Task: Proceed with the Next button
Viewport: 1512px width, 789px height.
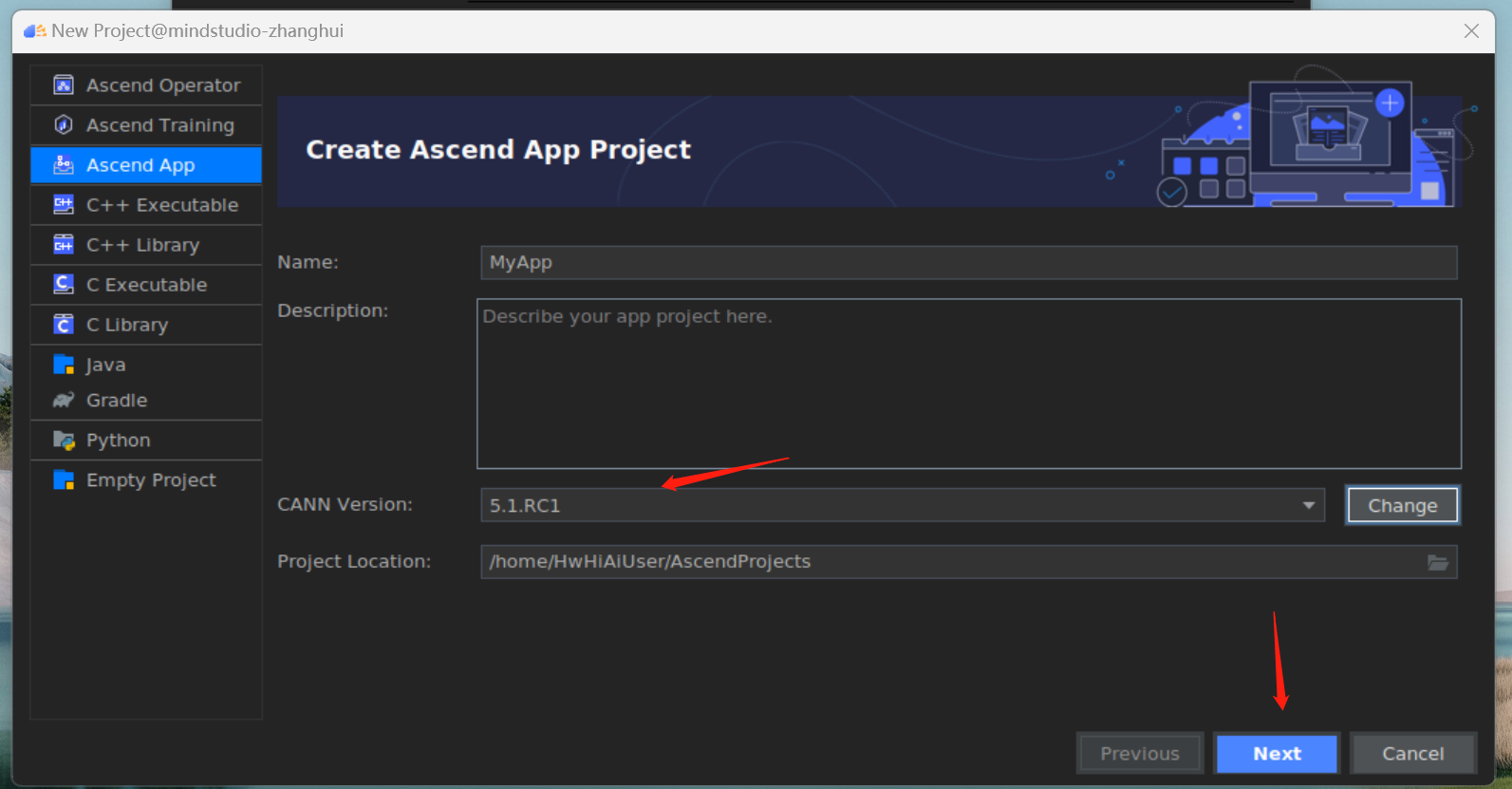Action: (1277, 754)
